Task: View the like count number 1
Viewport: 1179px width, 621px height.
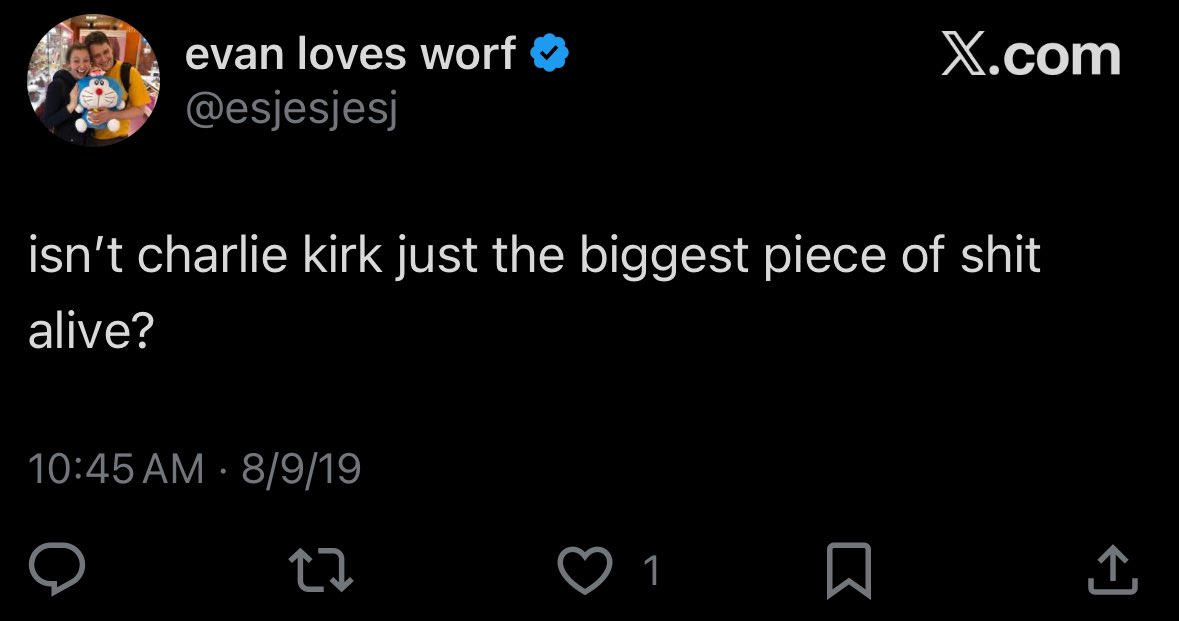Action: coord(651,571)
